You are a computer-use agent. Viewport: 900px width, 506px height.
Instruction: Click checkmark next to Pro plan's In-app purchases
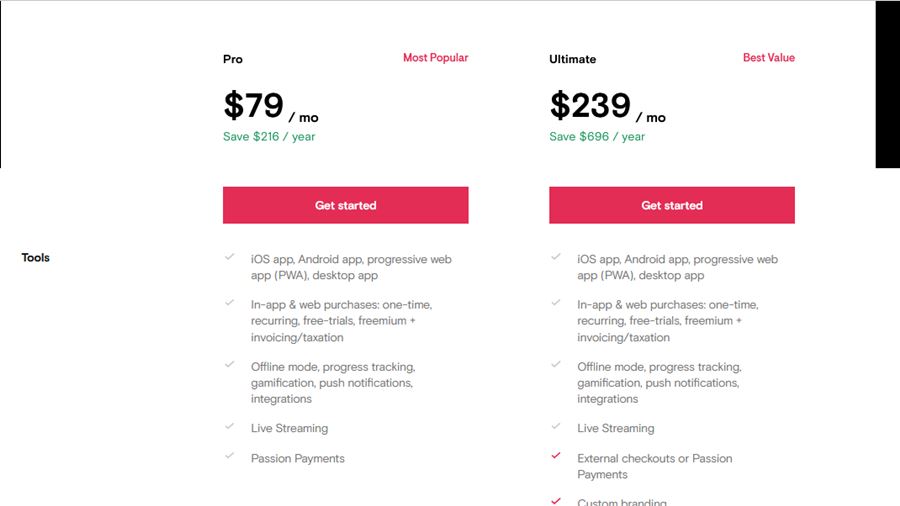click(x=230, y=302)
